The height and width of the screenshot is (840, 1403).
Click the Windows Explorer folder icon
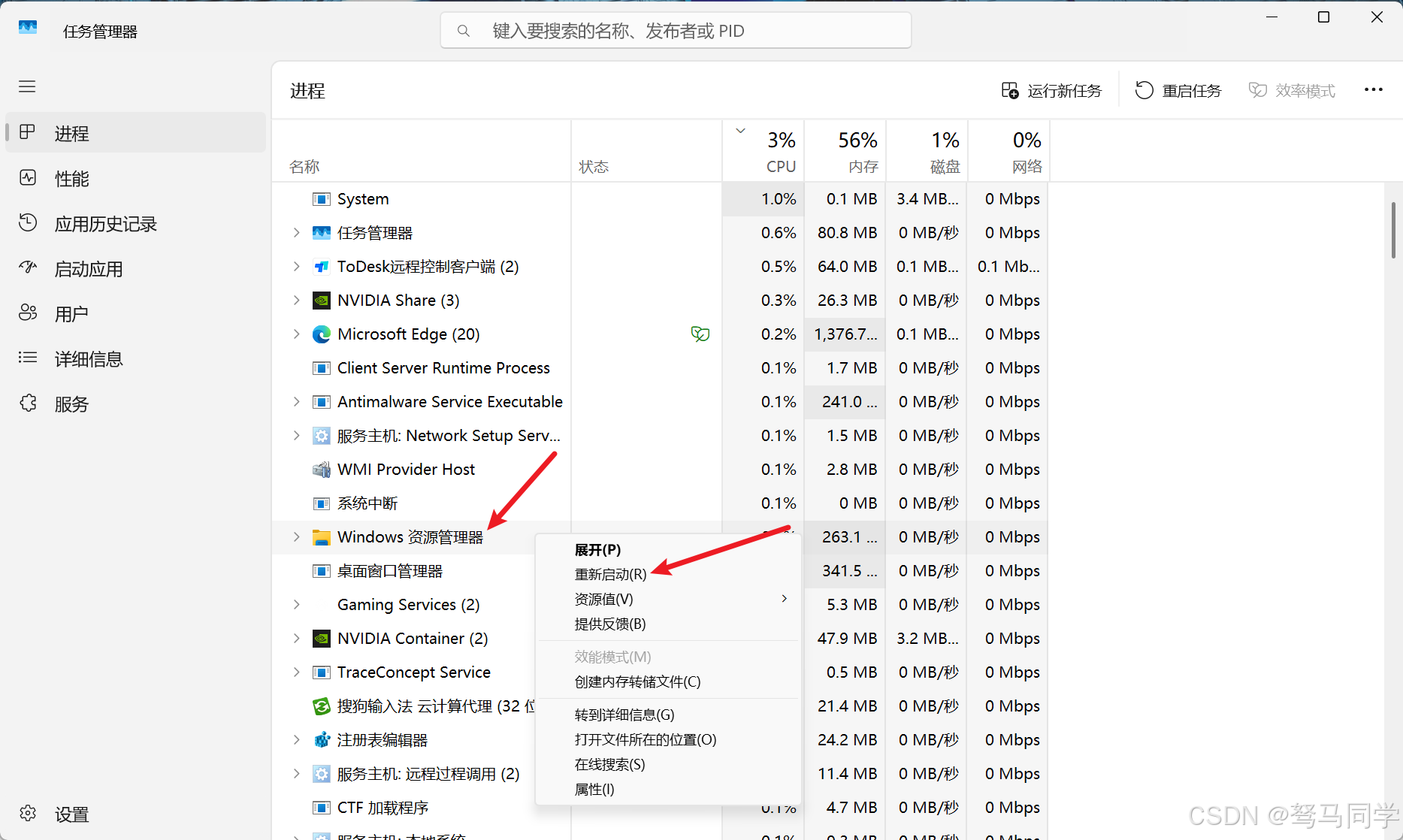click(x=322, y=537)
